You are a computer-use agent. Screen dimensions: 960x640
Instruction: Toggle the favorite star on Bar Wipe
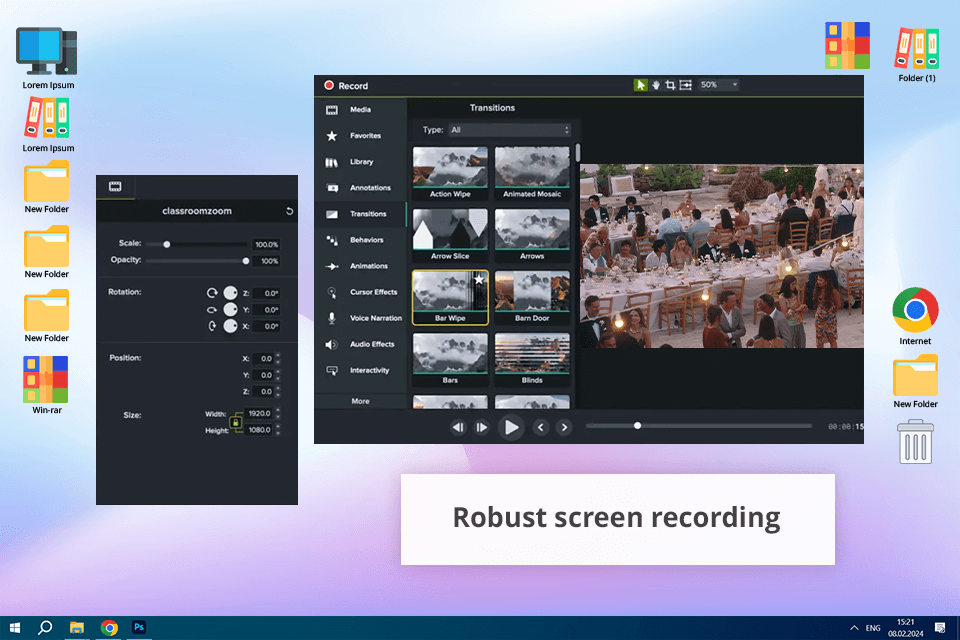point(479,279)
